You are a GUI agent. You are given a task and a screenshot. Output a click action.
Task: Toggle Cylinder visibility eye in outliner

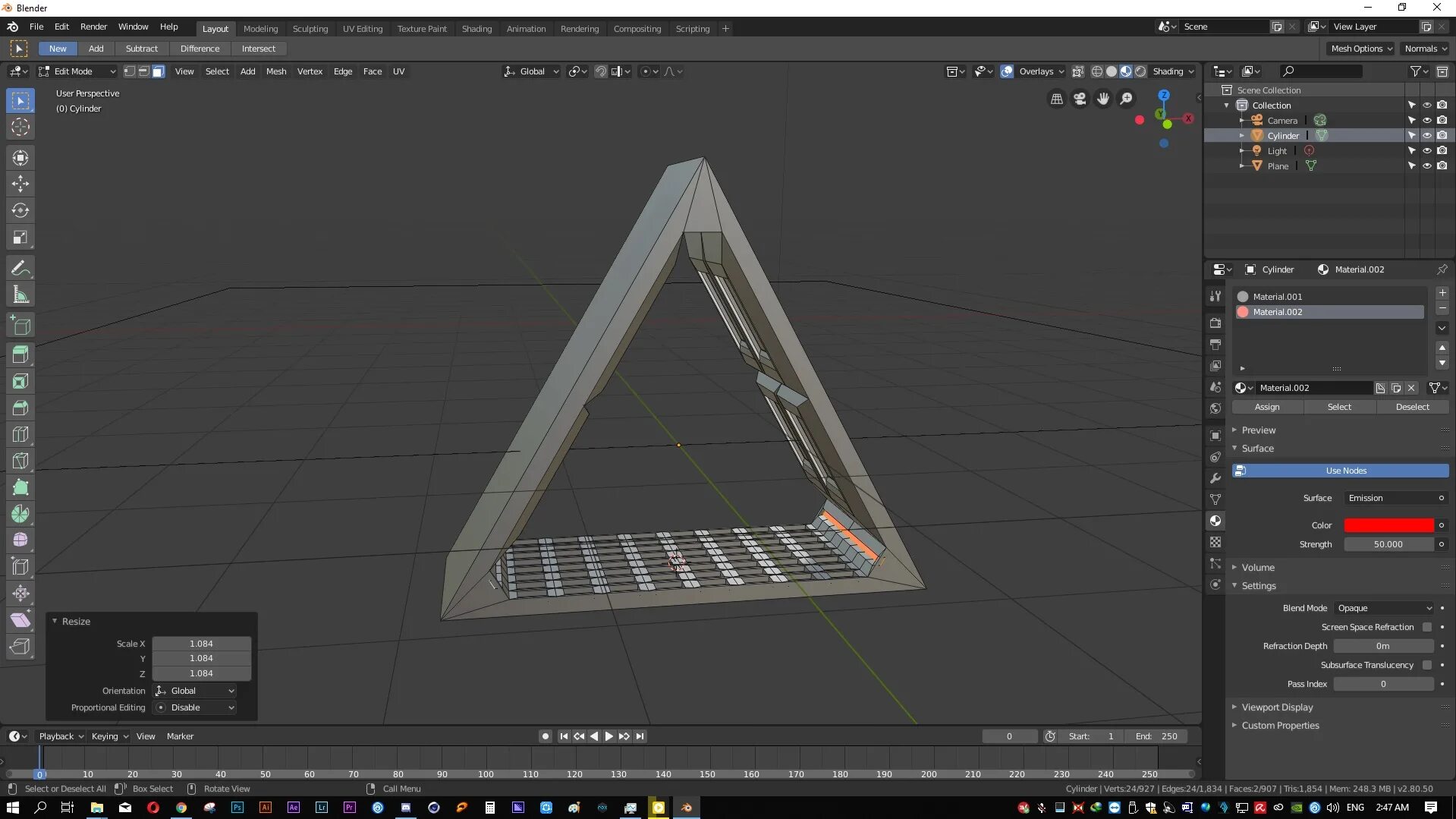pos(1427,136)
